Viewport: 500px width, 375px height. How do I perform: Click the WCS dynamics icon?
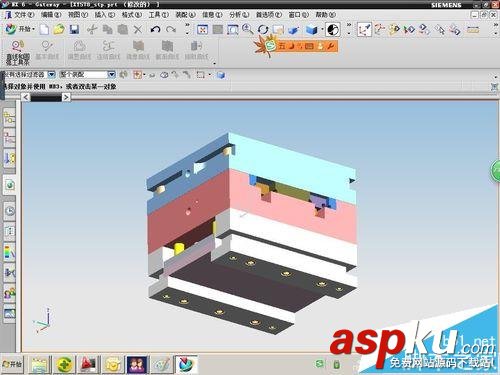point(364,30)
